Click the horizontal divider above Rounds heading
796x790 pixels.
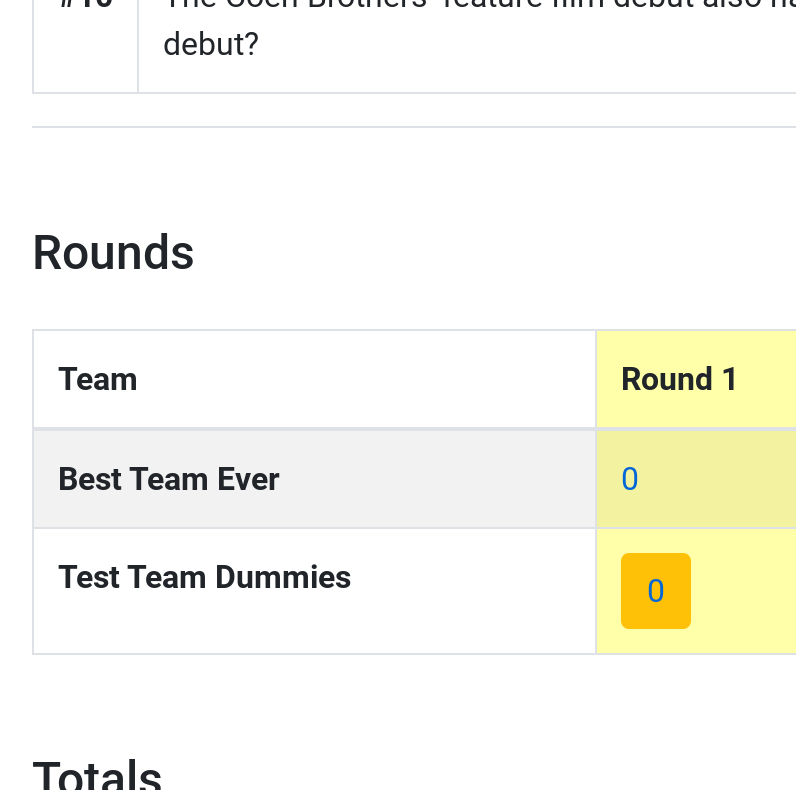[414, 127]
